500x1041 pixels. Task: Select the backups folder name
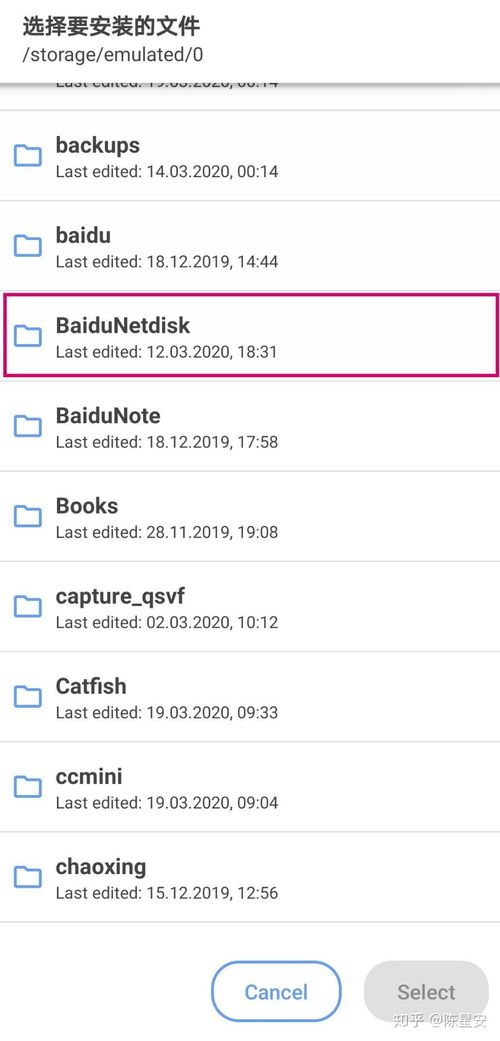(98, 145)
